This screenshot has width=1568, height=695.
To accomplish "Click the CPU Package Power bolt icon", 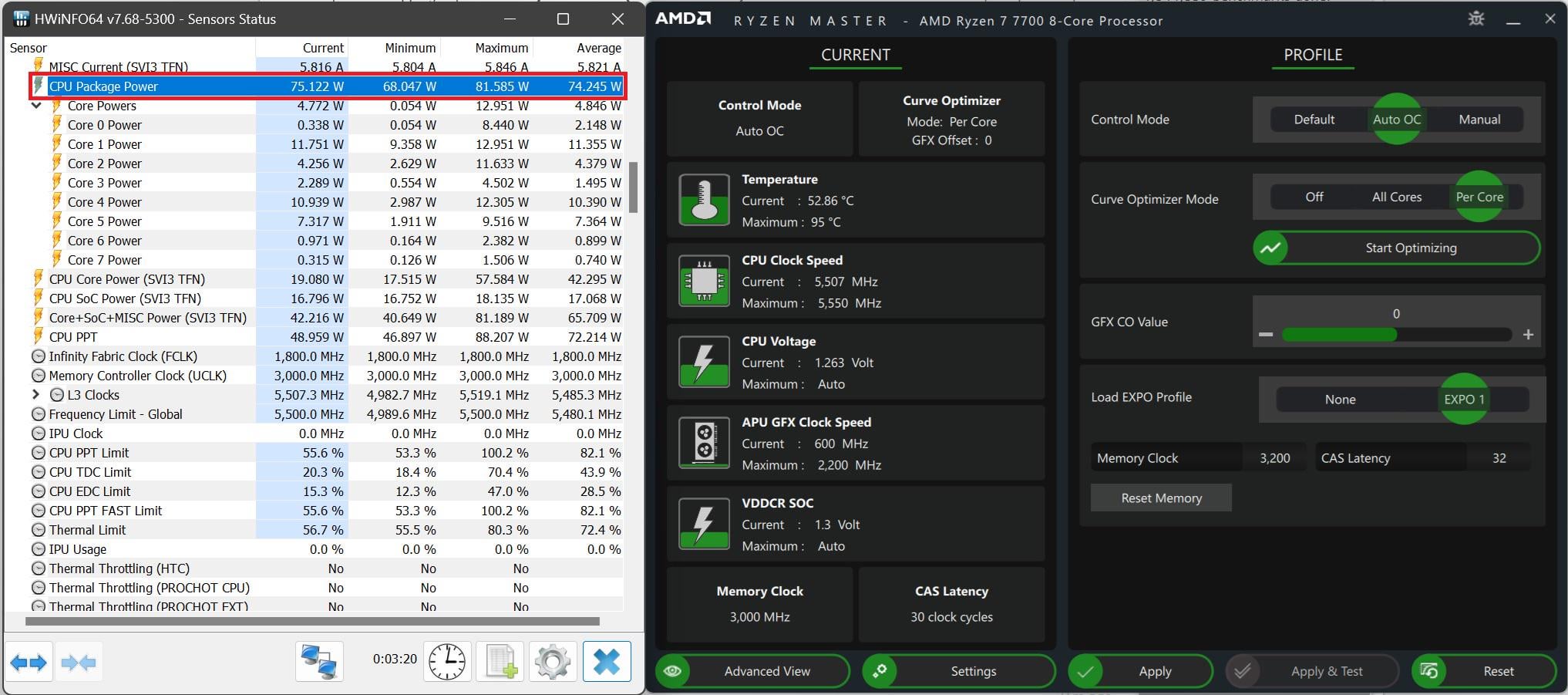I will coord(38,86).
